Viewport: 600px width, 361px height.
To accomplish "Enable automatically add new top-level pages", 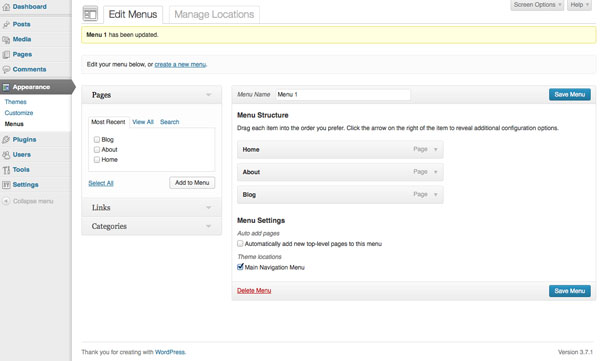I will [240, 243].
